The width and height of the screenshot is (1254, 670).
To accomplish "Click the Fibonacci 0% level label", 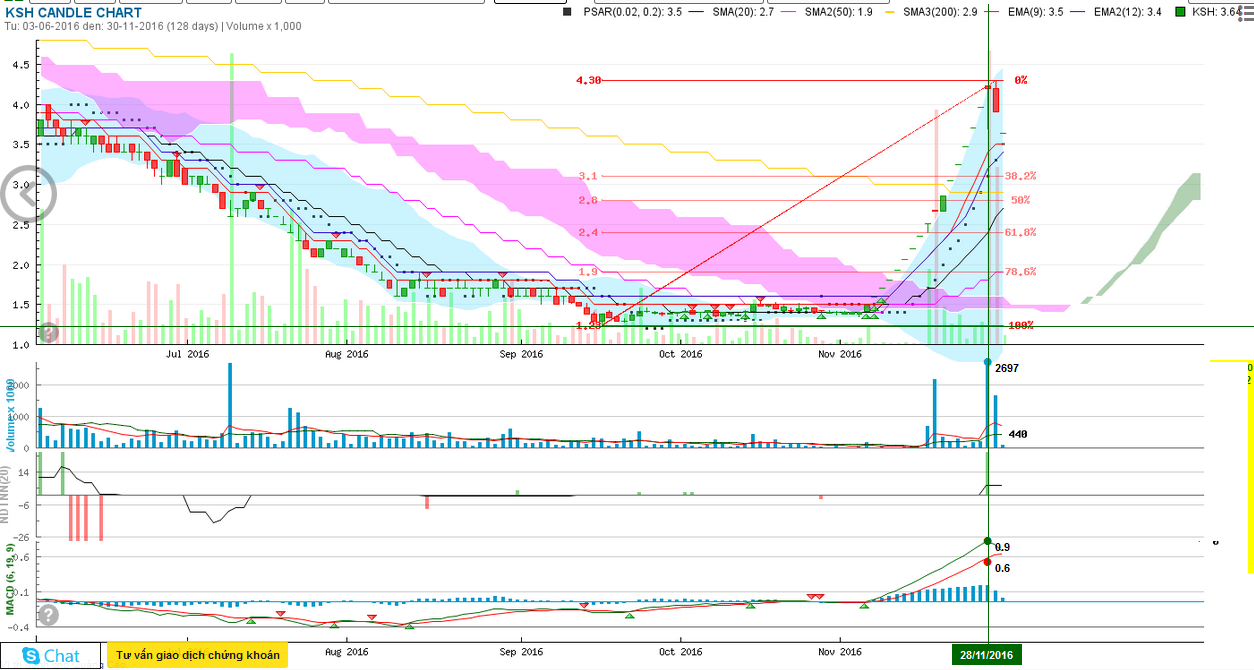I will coord(1021,80).
